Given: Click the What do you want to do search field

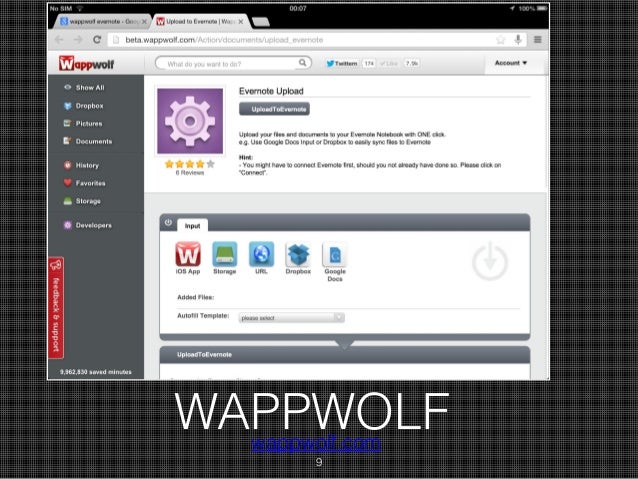Looking at the screenshot, I should click(232, 63).
